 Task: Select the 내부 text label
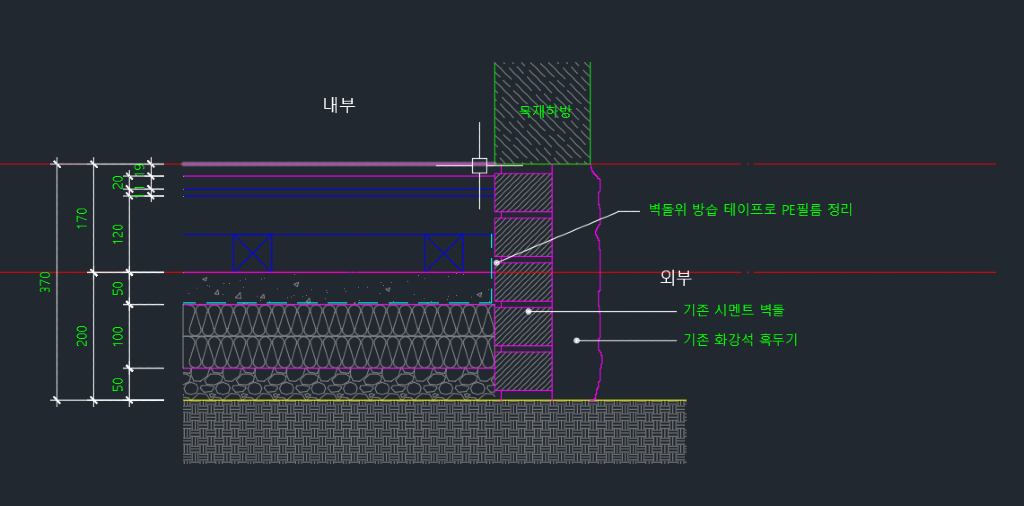(339, 105)
